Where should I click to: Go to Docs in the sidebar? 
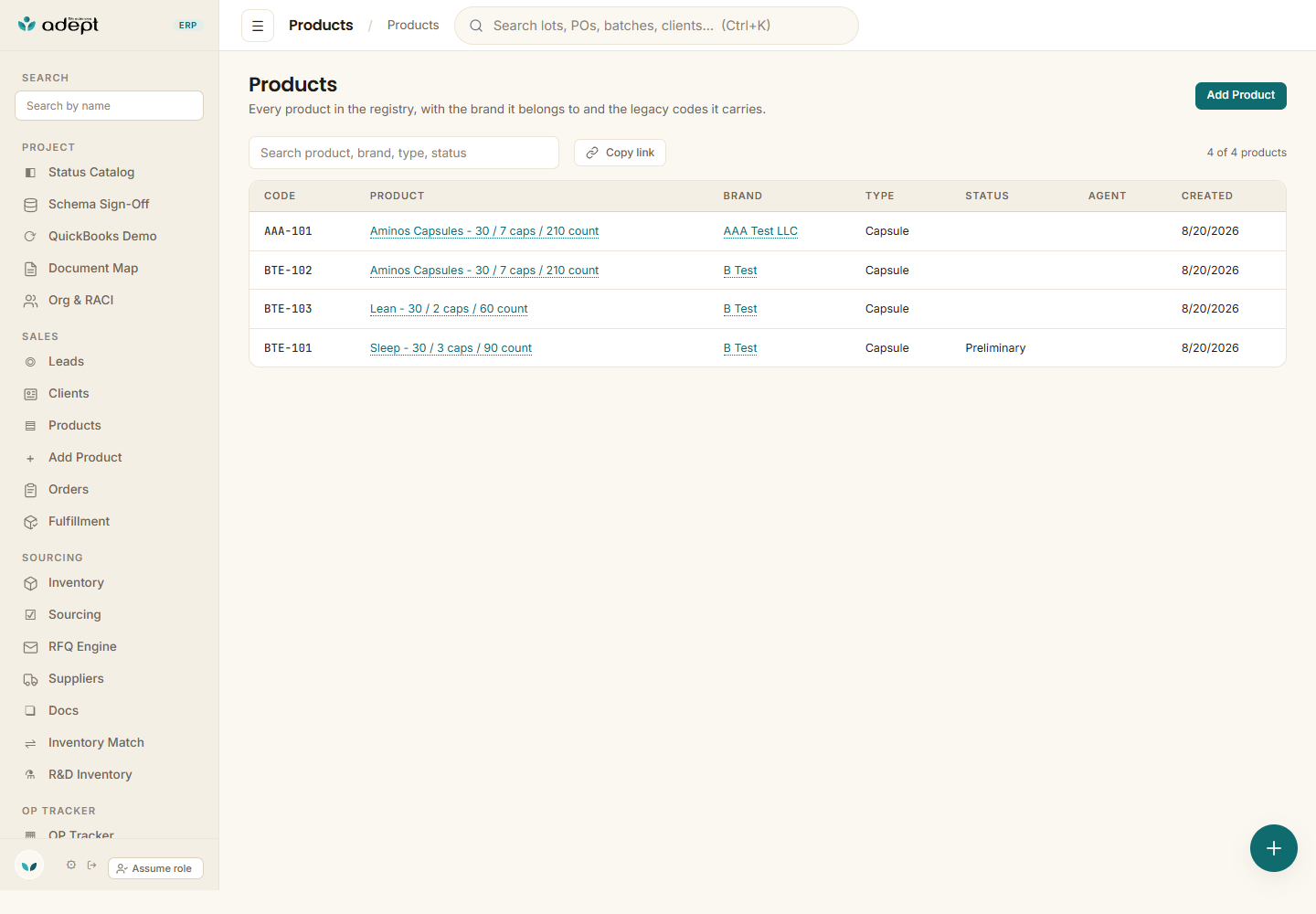click(x=63, y=711)
